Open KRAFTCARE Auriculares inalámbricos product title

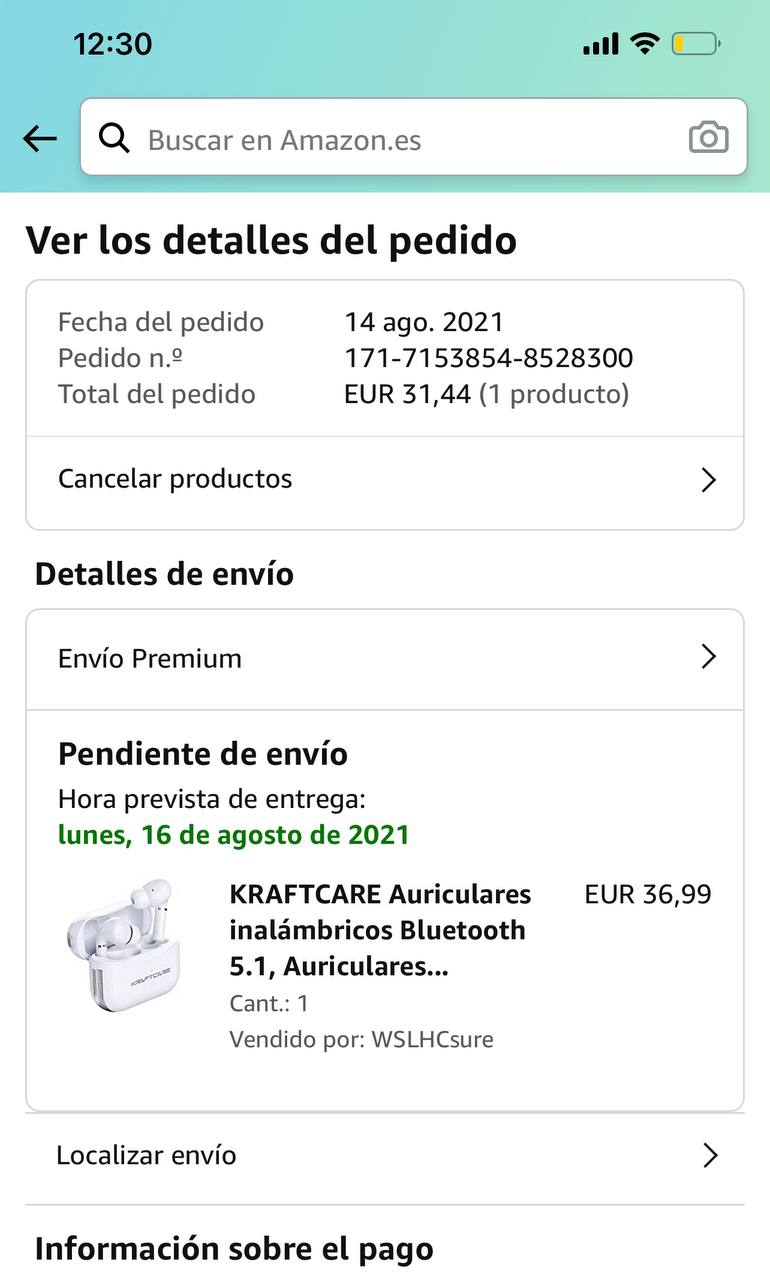380,930
